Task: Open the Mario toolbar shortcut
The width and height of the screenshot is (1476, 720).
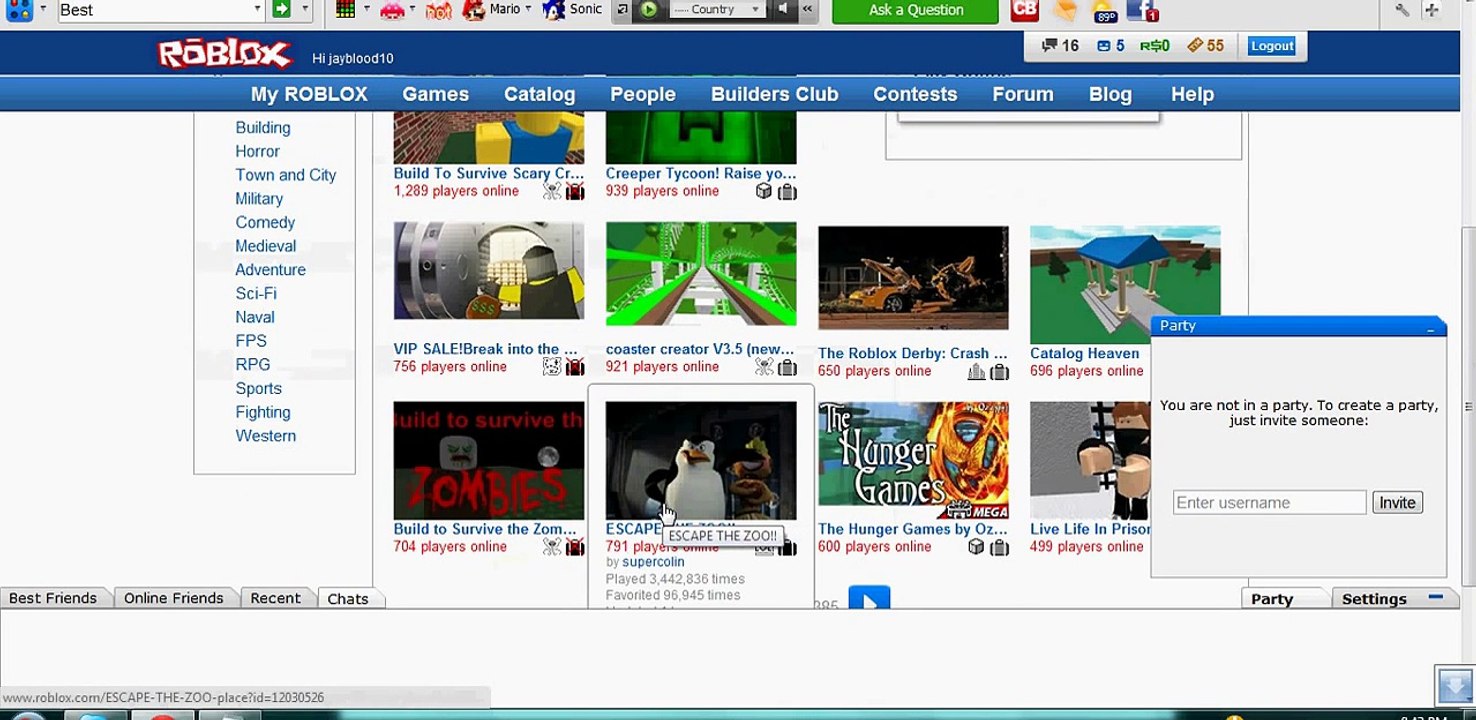Action: (x=495, y=10)
